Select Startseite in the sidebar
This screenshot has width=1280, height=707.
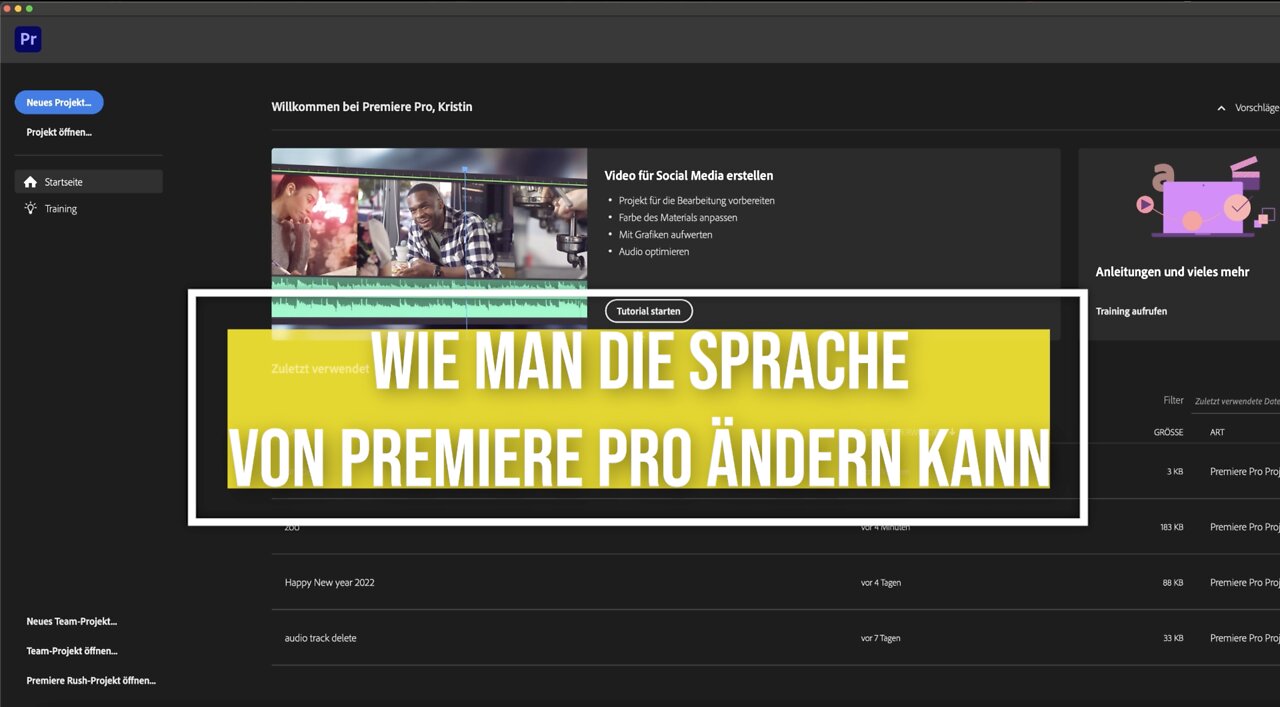point(88,182)
